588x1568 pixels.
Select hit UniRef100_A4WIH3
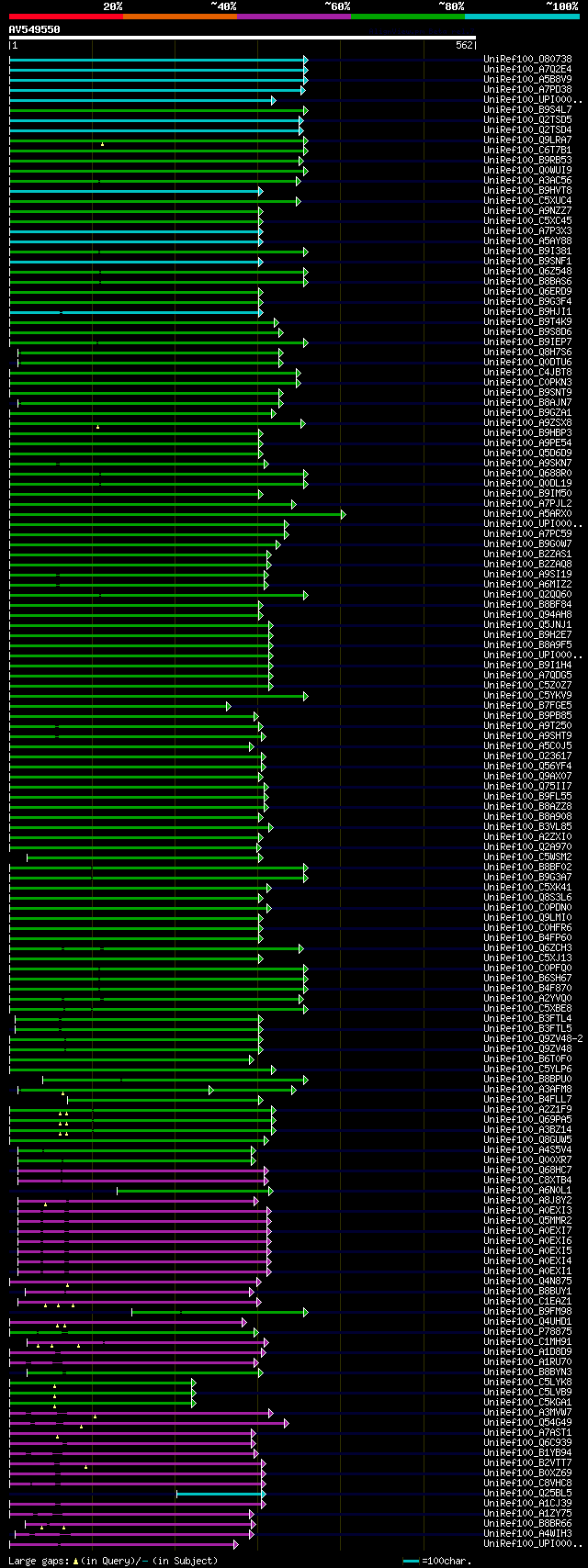[x=527, y=1534]
